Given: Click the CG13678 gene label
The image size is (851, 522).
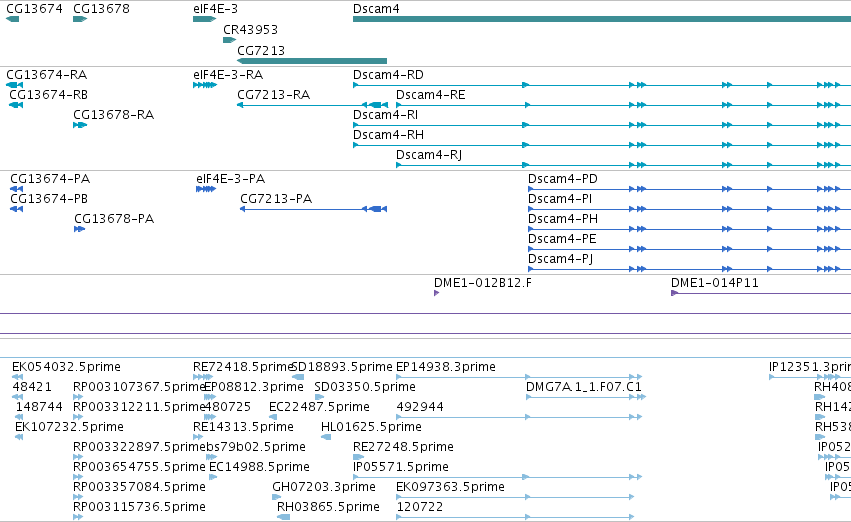Looking at the screenshot, I should [101, 9].
